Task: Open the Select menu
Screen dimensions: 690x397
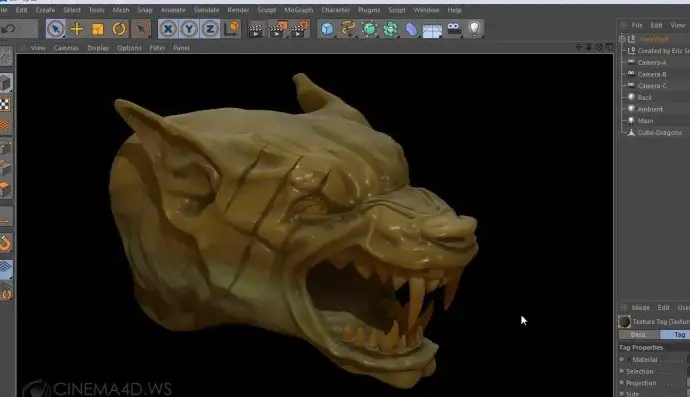Action: click(x=72, y=10)
